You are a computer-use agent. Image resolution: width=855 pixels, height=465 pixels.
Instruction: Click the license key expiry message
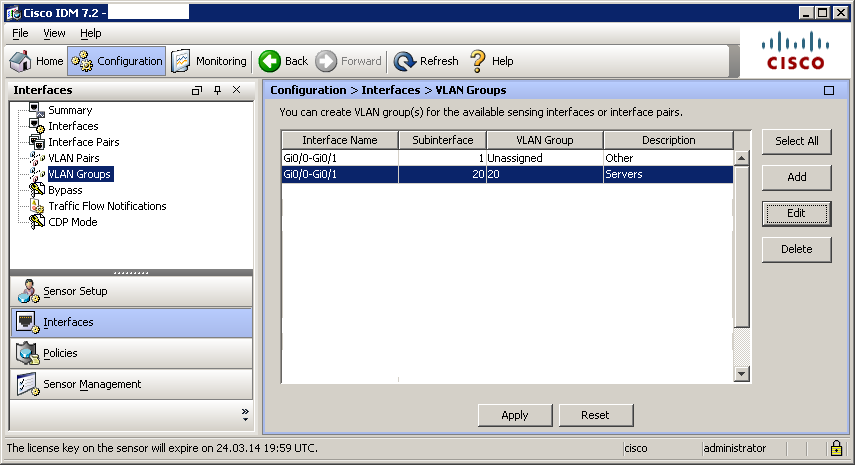point(162,448)
